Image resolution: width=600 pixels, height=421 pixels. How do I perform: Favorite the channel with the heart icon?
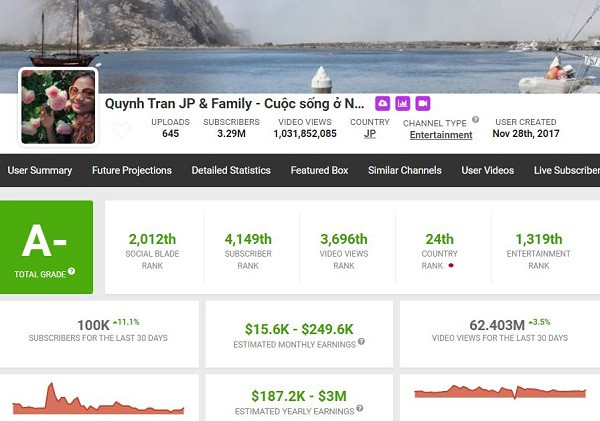120,130
